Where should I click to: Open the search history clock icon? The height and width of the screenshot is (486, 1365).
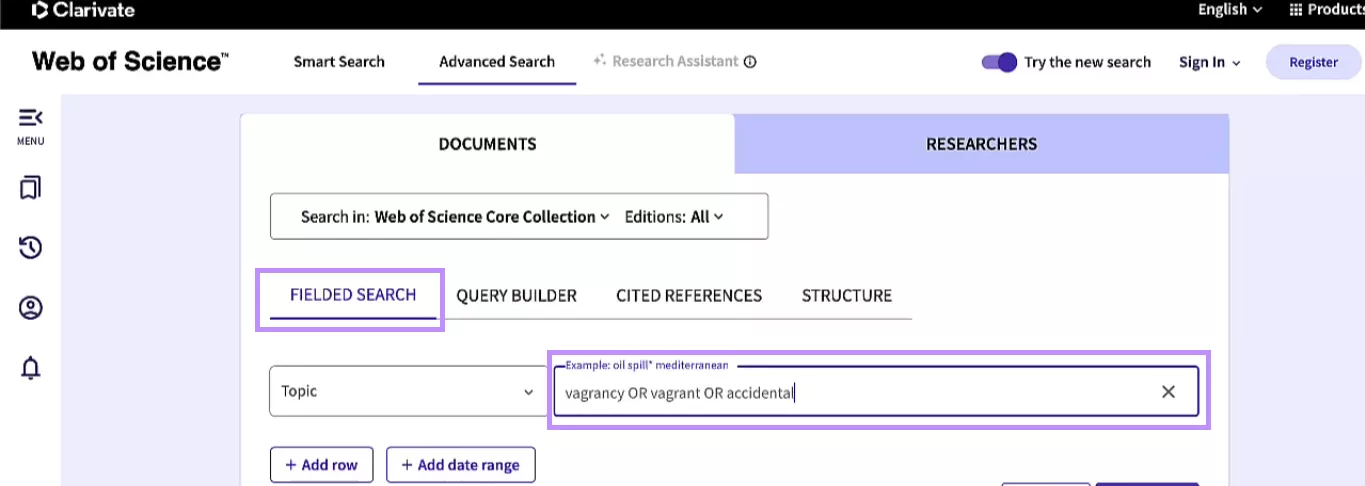(x=30, y=247)
